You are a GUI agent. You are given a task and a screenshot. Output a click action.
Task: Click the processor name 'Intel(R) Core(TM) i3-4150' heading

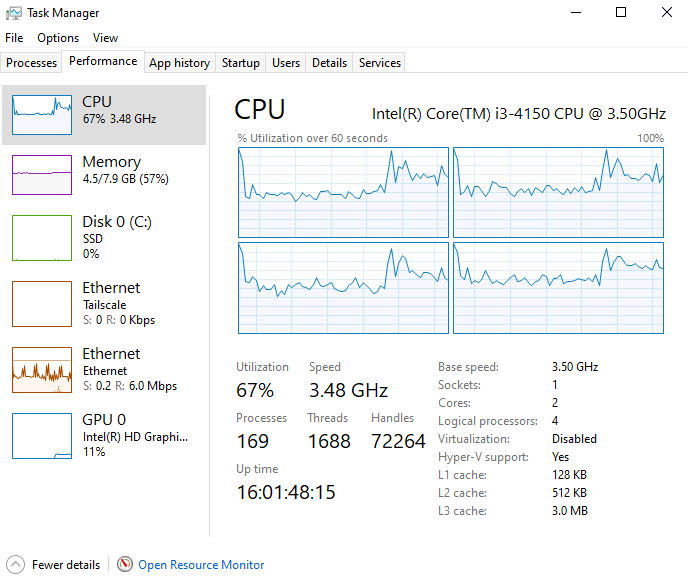tap(519, 114)
